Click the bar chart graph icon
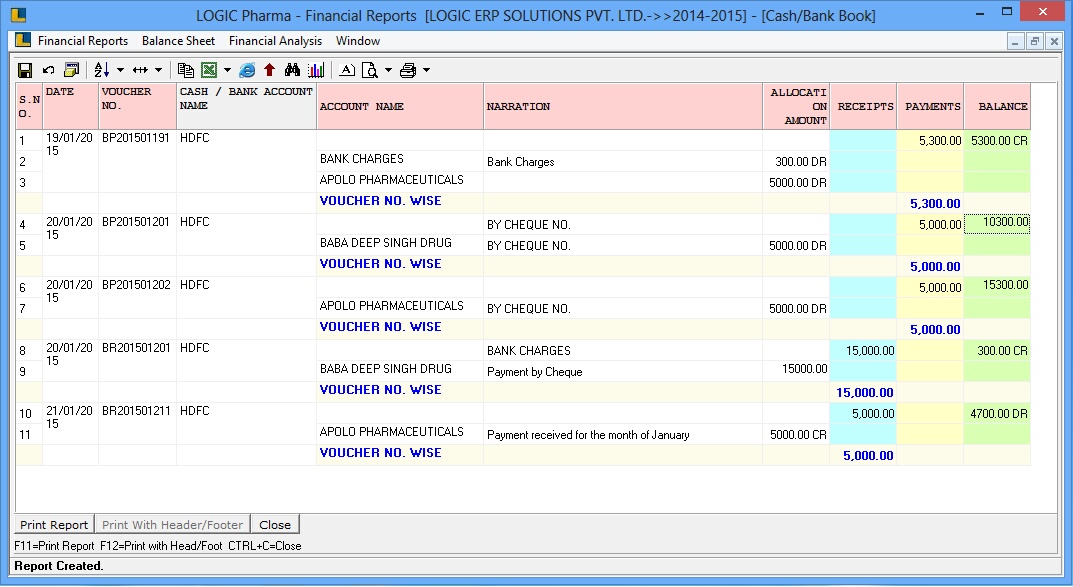1073x587 pixels. point(316,70)
